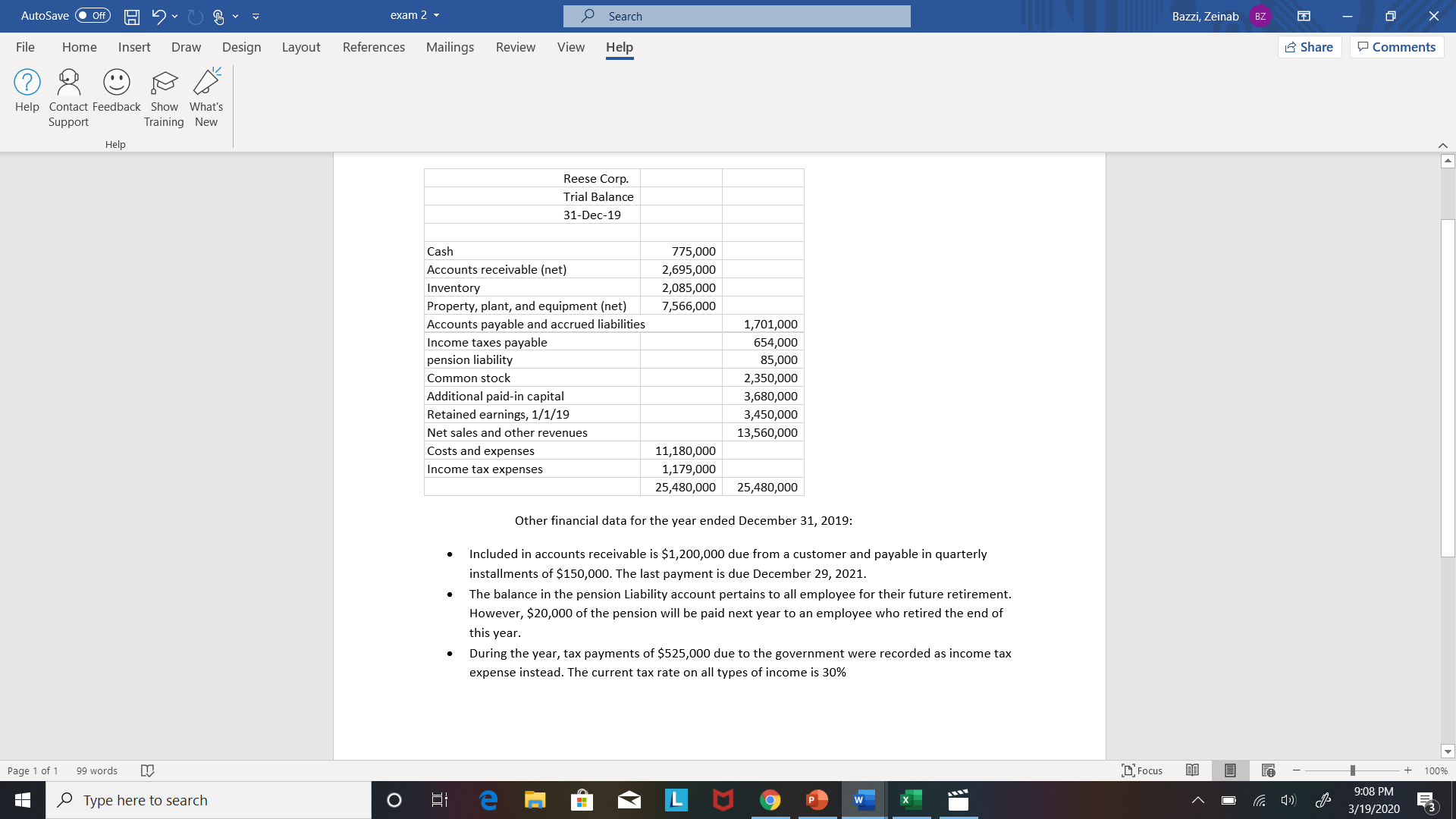Screen dimensions: 1456x819
Task: Increase zoom using the zoom slider
Action: tap(1408, 770)
